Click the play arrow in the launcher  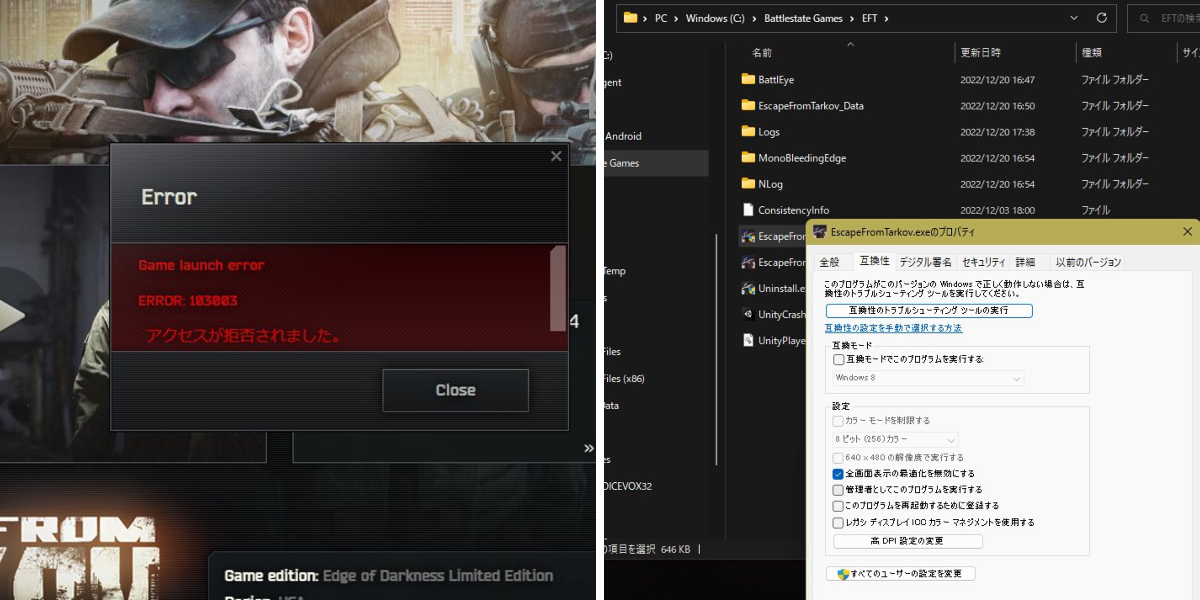point(10,314)
